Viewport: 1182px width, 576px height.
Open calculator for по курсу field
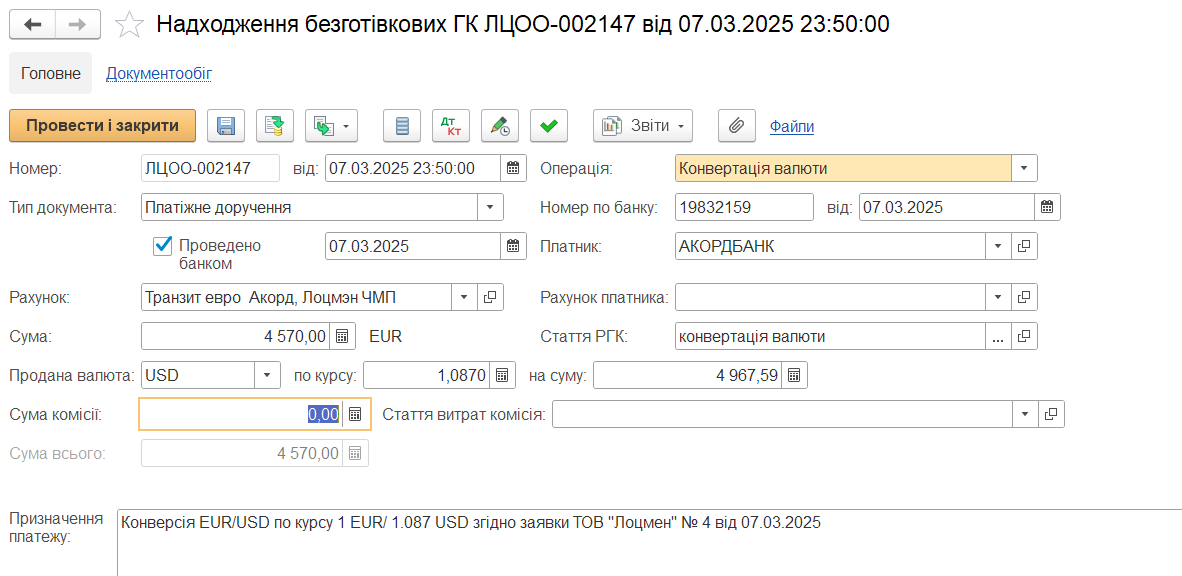tap(504, 375)
